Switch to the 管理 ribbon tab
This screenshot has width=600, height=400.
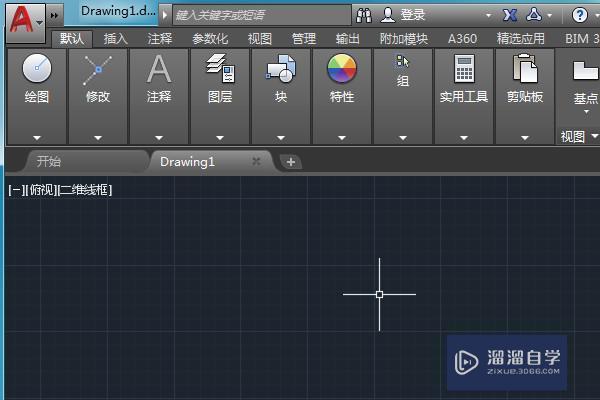click(x=304, y=39)
